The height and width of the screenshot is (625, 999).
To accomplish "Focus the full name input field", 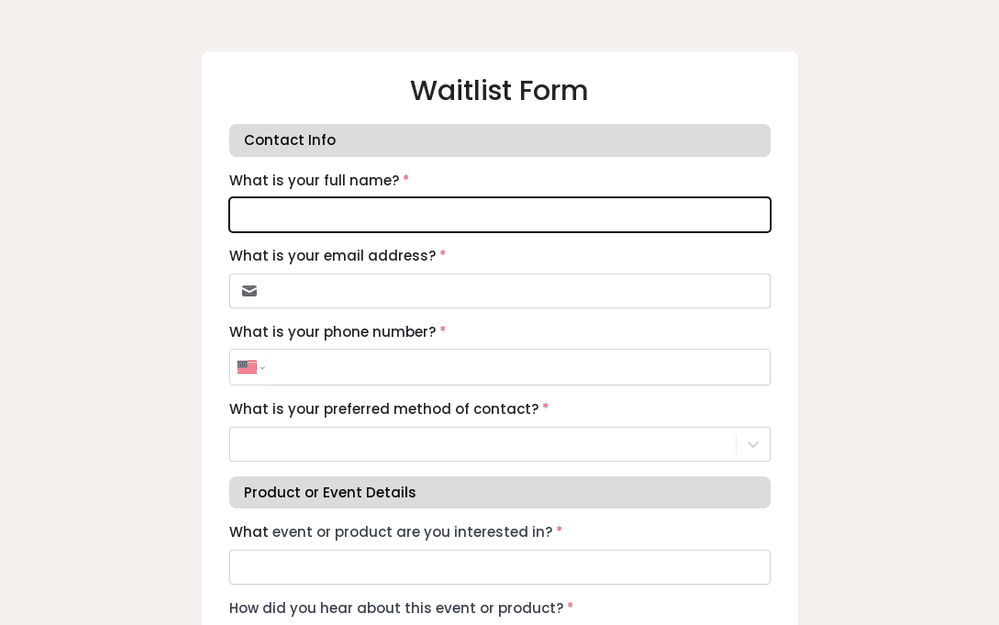I will pos(499,215).
